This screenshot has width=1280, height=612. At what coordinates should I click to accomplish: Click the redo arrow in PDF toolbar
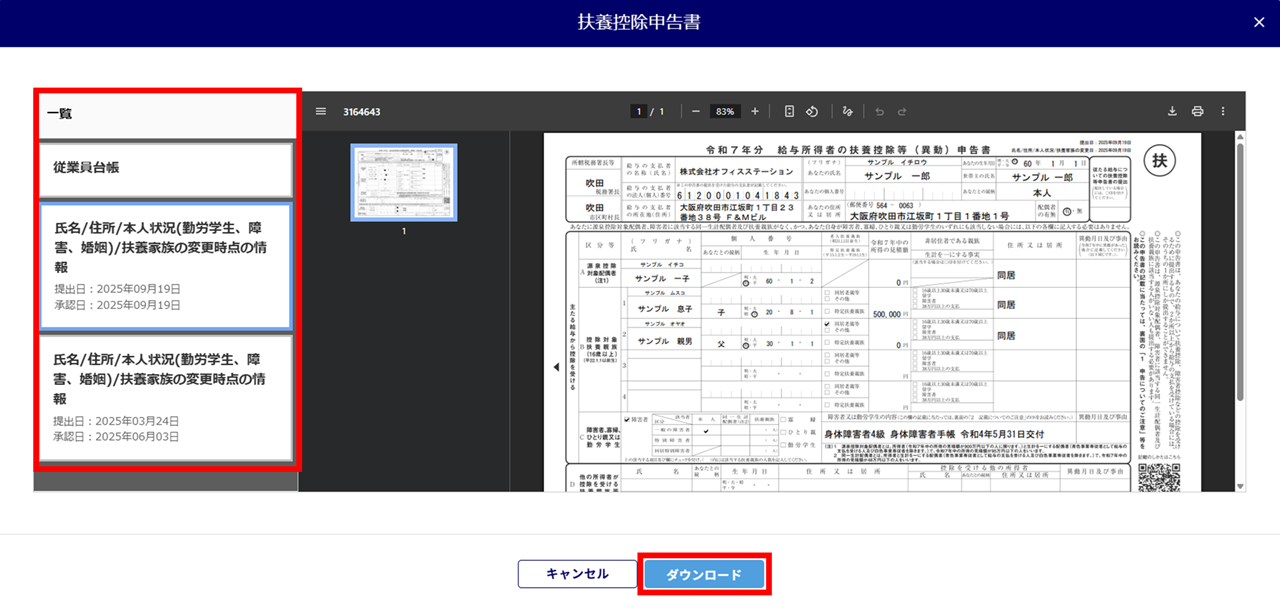[902, 111]
